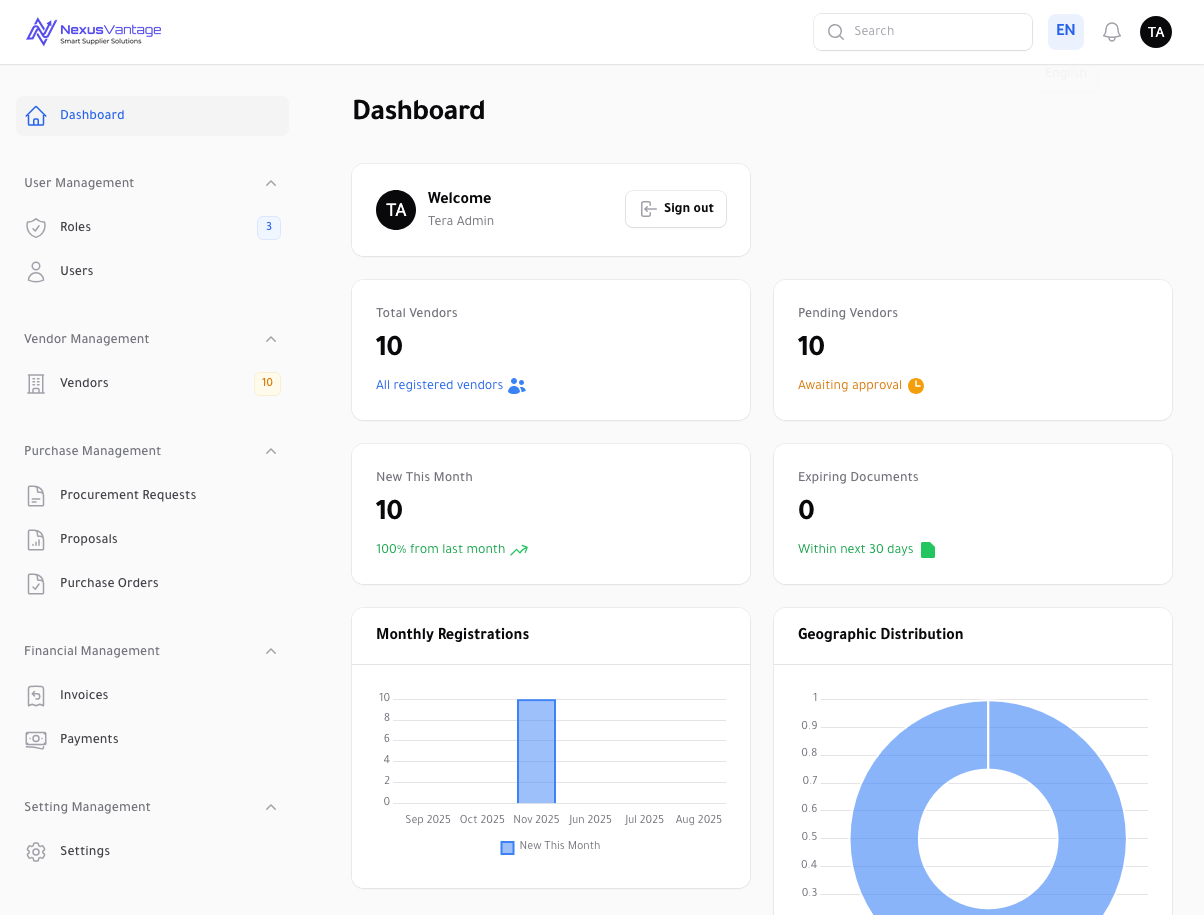Click the Vendors icon
The image size is (1204, 915).
click(37, 383)
